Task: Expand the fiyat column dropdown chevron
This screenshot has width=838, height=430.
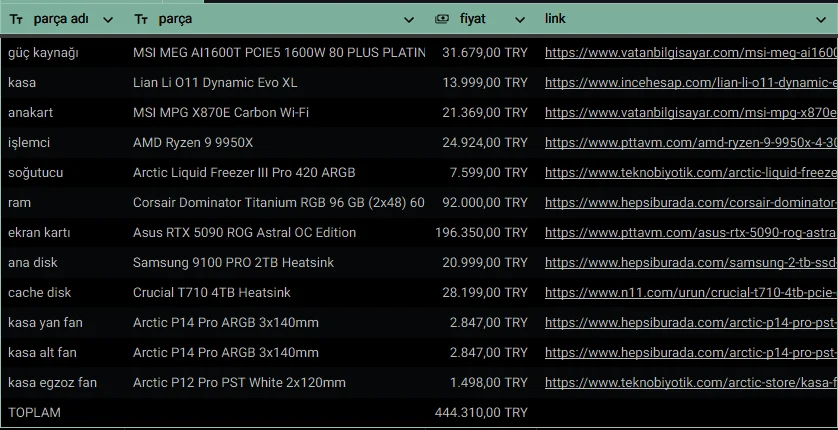Action: 519,20
